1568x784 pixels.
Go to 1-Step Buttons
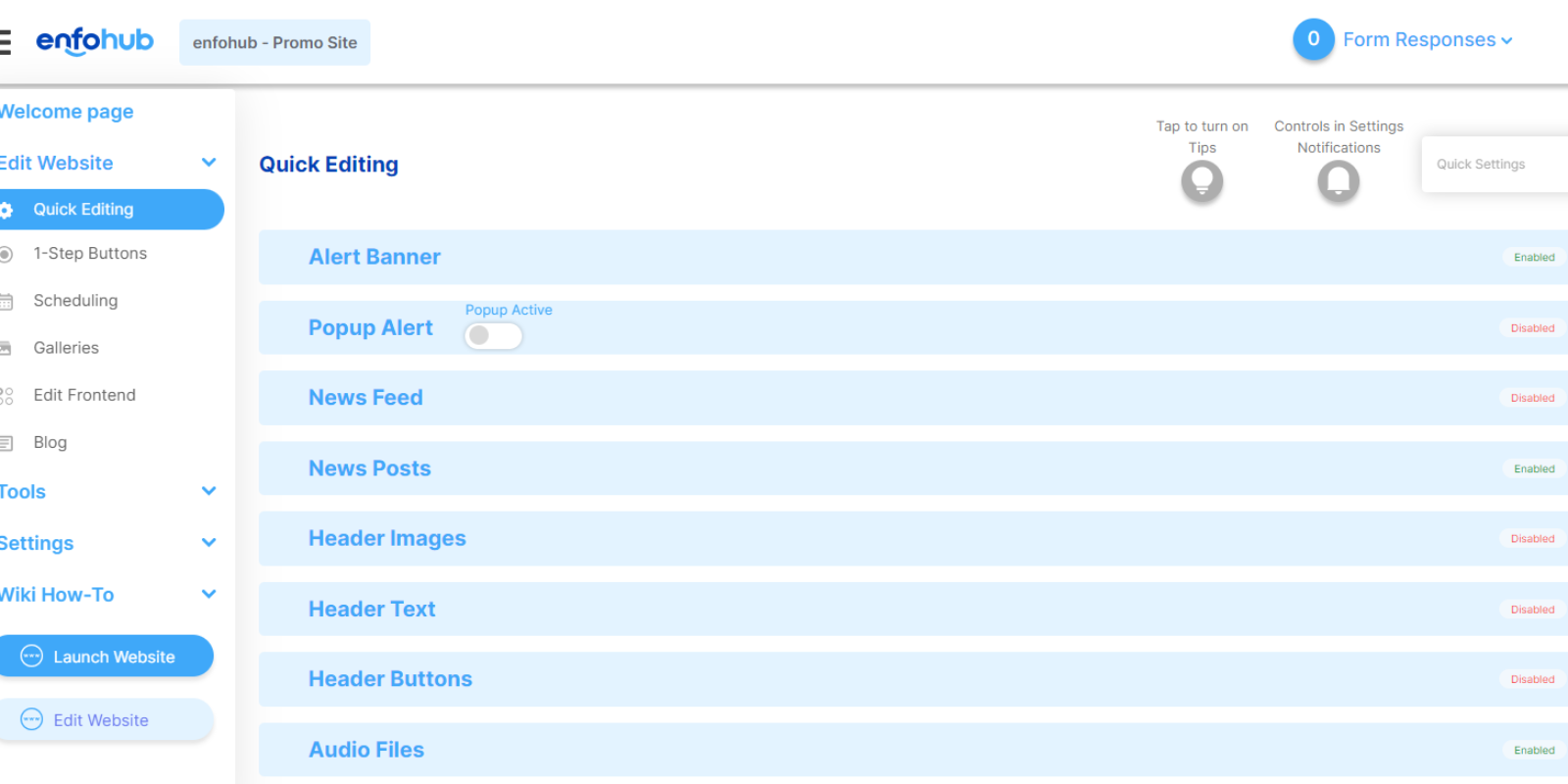click(x=90, y=254)
